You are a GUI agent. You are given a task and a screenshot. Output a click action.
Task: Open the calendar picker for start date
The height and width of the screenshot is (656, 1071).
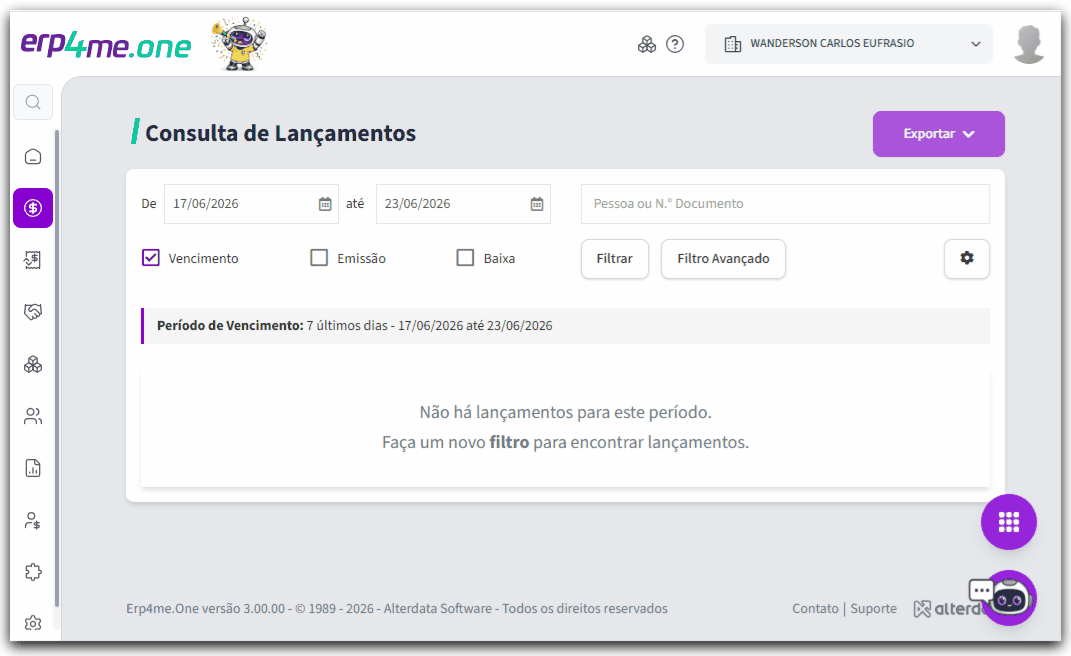pyautogui.click(x=325, y=204)
